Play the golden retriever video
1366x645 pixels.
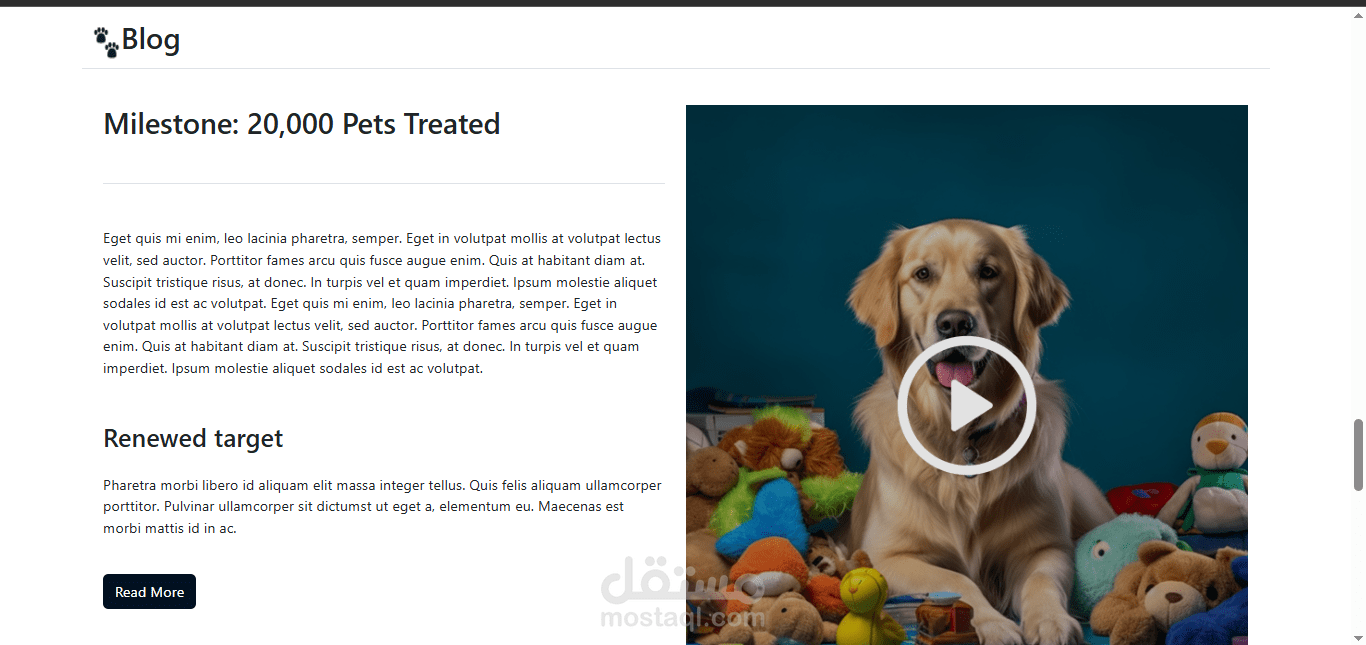pyautogui.click(x=966, y=405)
